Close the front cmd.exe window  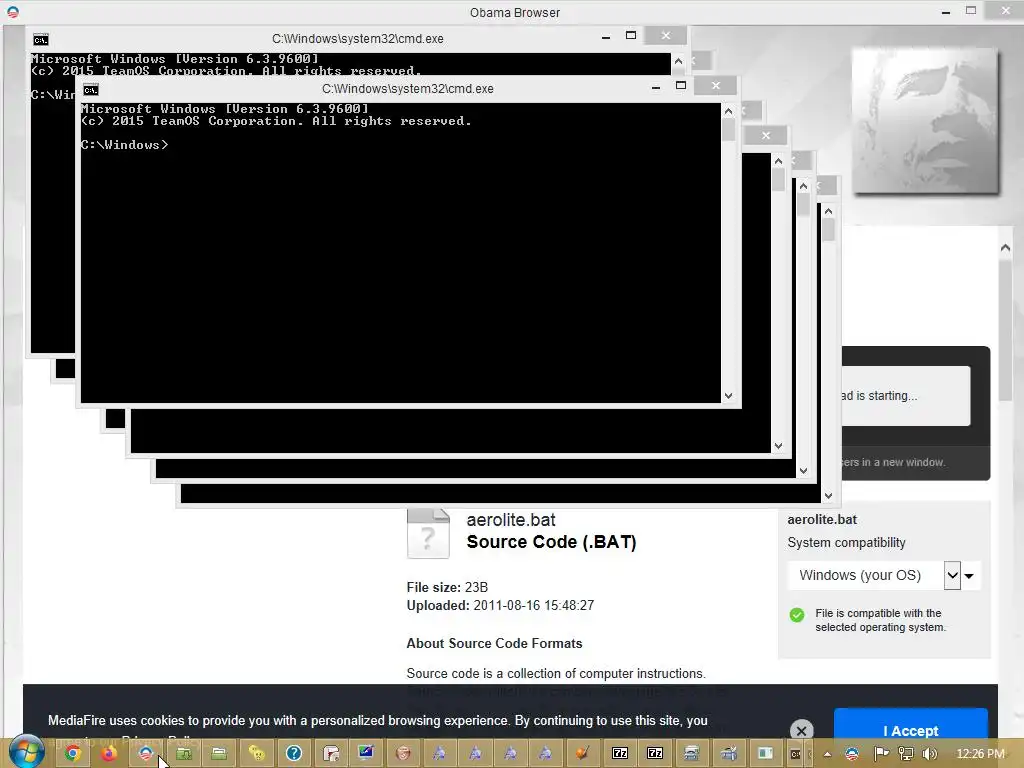coord(716,86)
